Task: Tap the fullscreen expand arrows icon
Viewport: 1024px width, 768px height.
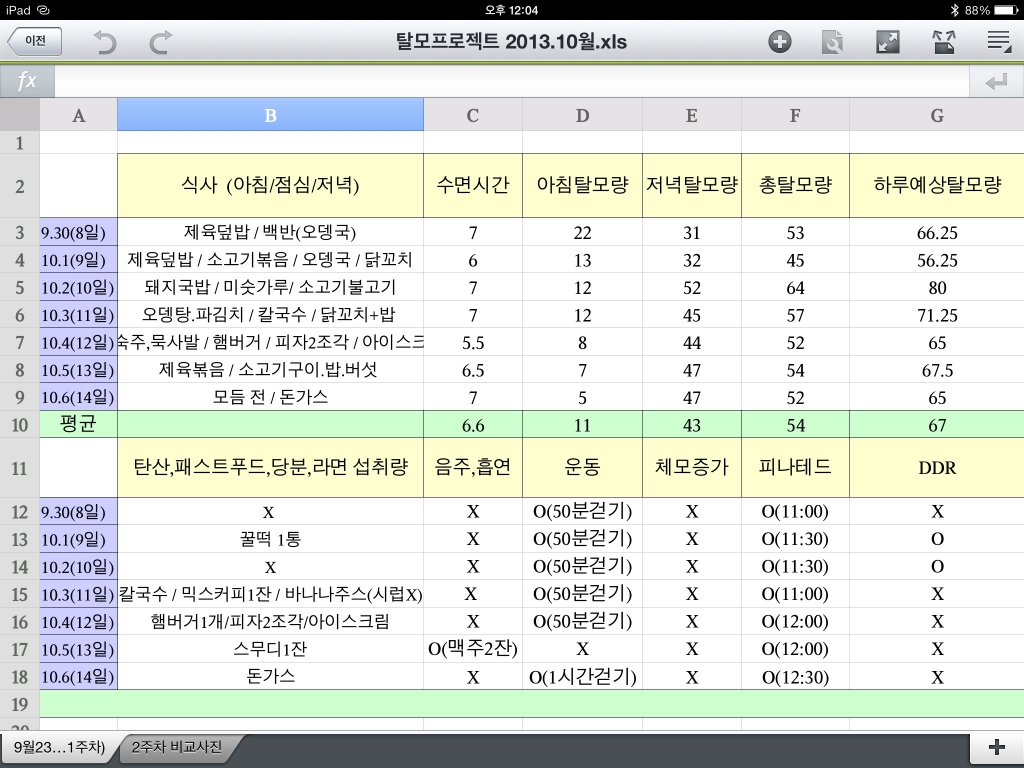Action: point(888,42)
